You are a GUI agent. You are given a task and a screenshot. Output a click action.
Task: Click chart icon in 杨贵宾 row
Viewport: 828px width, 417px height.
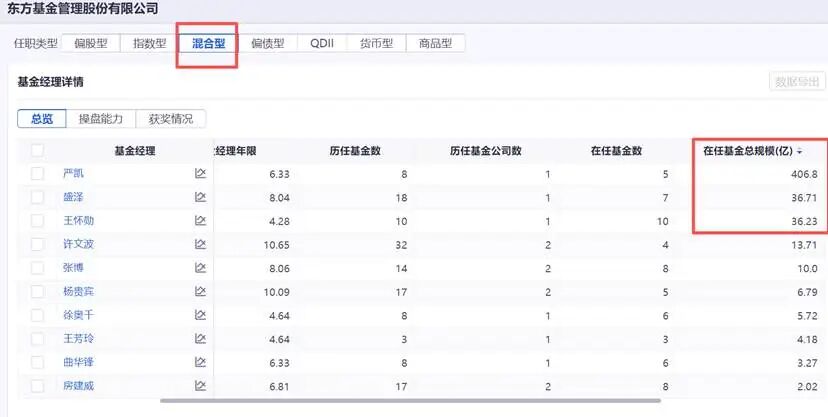click(x=200, y=291)
